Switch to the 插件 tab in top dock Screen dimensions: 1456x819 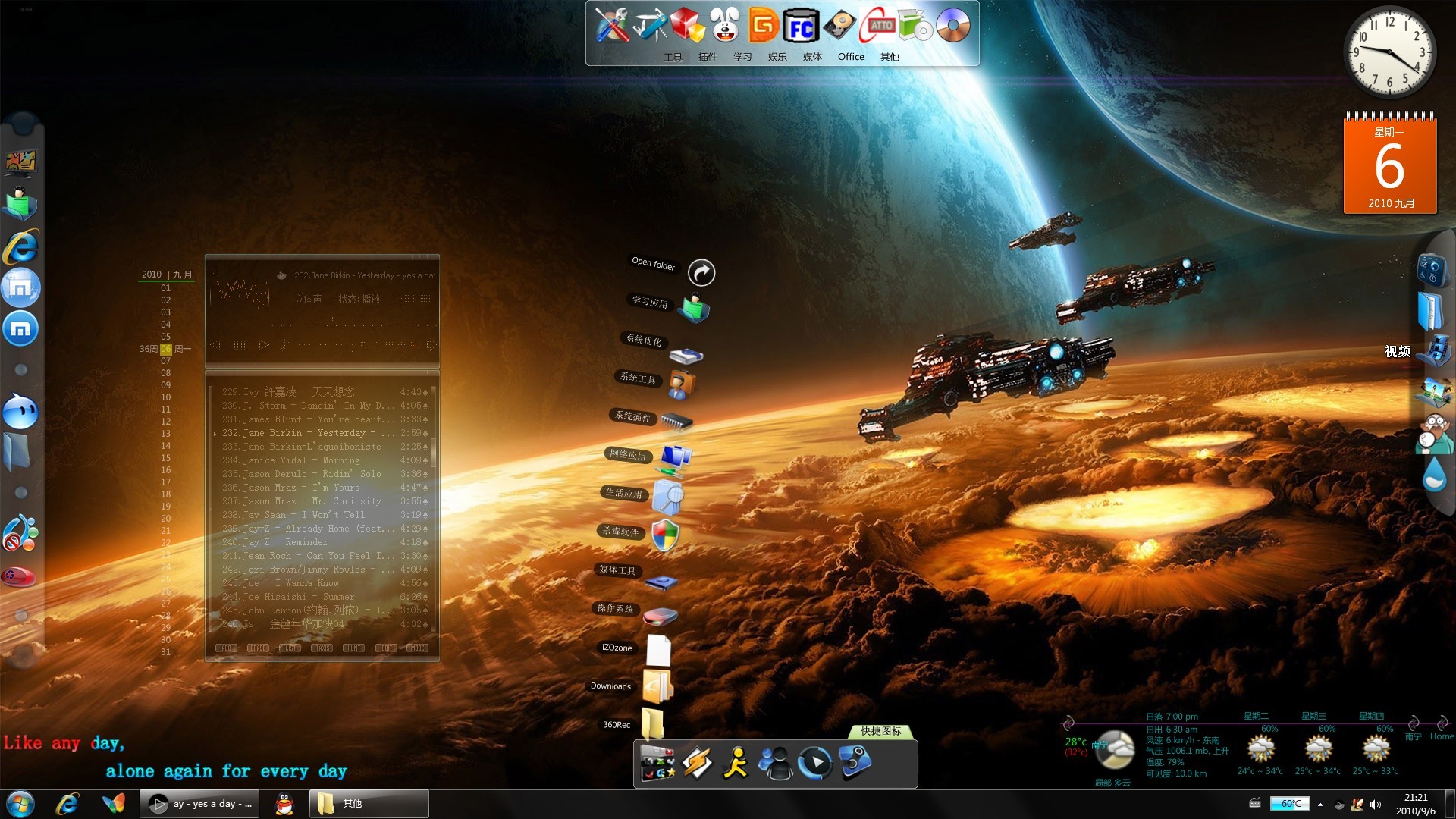(x=708, y=57)
